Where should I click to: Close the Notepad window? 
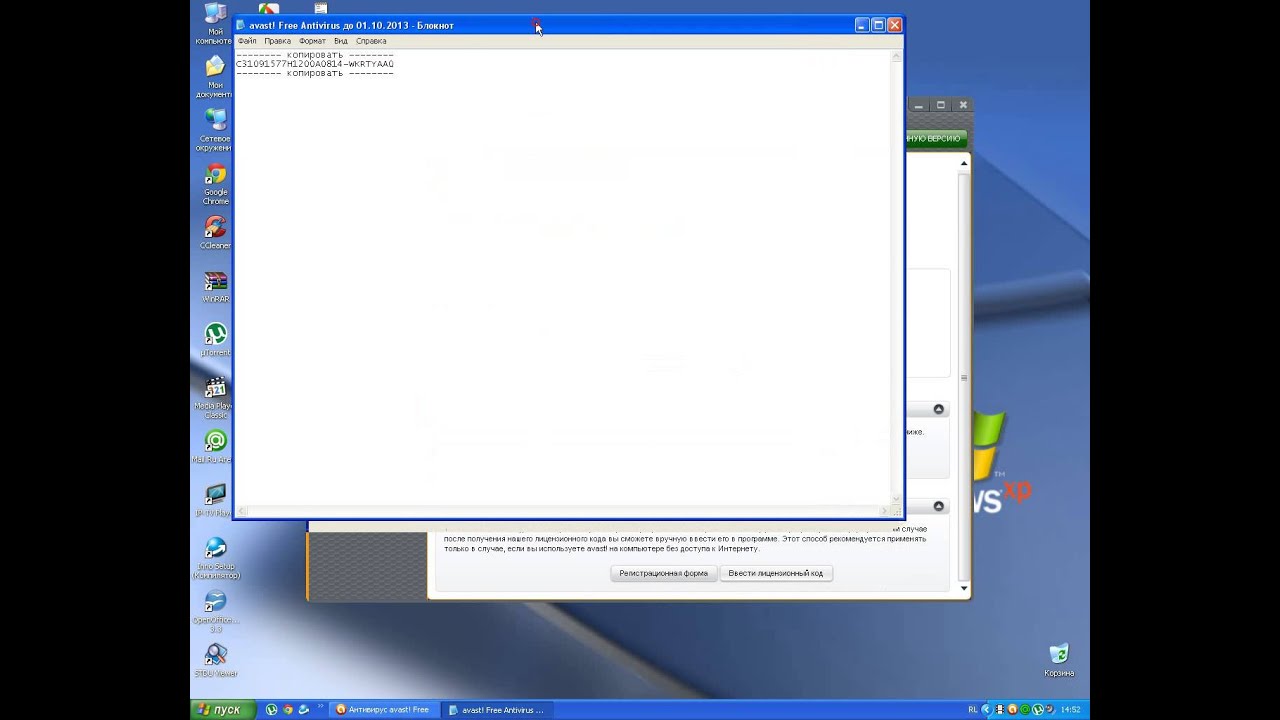coord(894,25)
